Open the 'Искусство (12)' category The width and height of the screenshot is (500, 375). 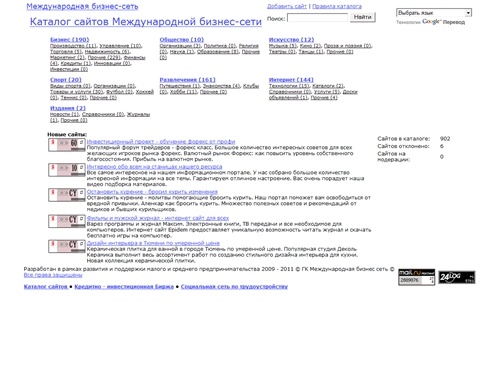[292, 40]
